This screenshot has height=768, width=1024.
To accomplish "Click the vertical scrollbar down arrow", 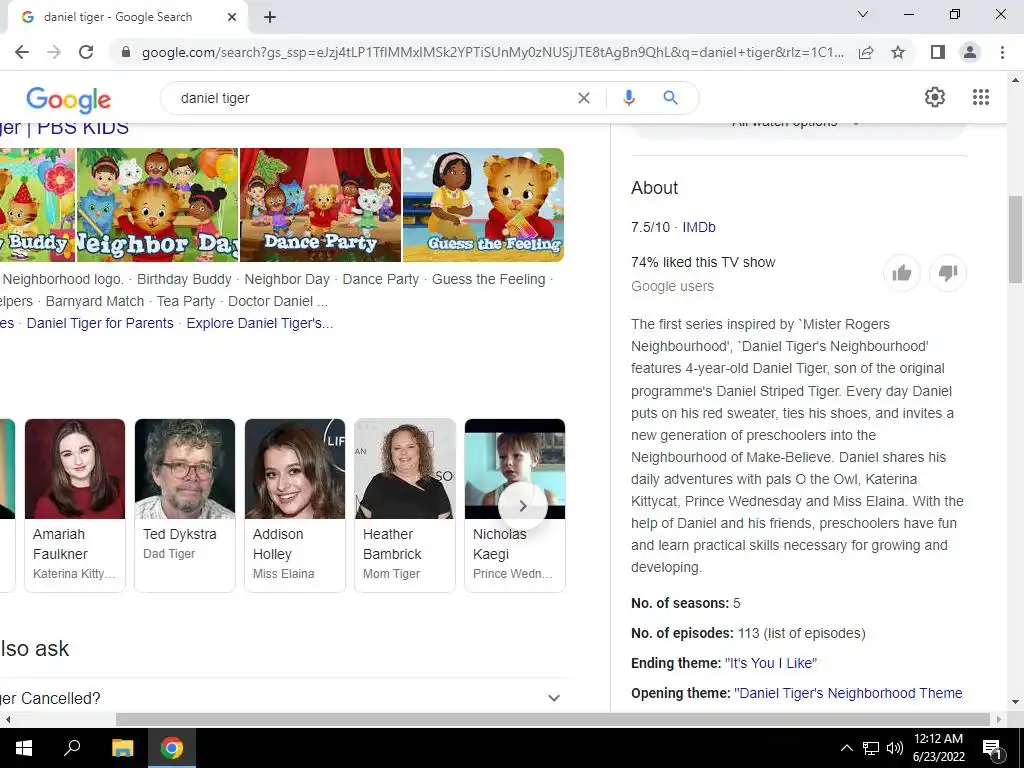I will click(1015, 703).
